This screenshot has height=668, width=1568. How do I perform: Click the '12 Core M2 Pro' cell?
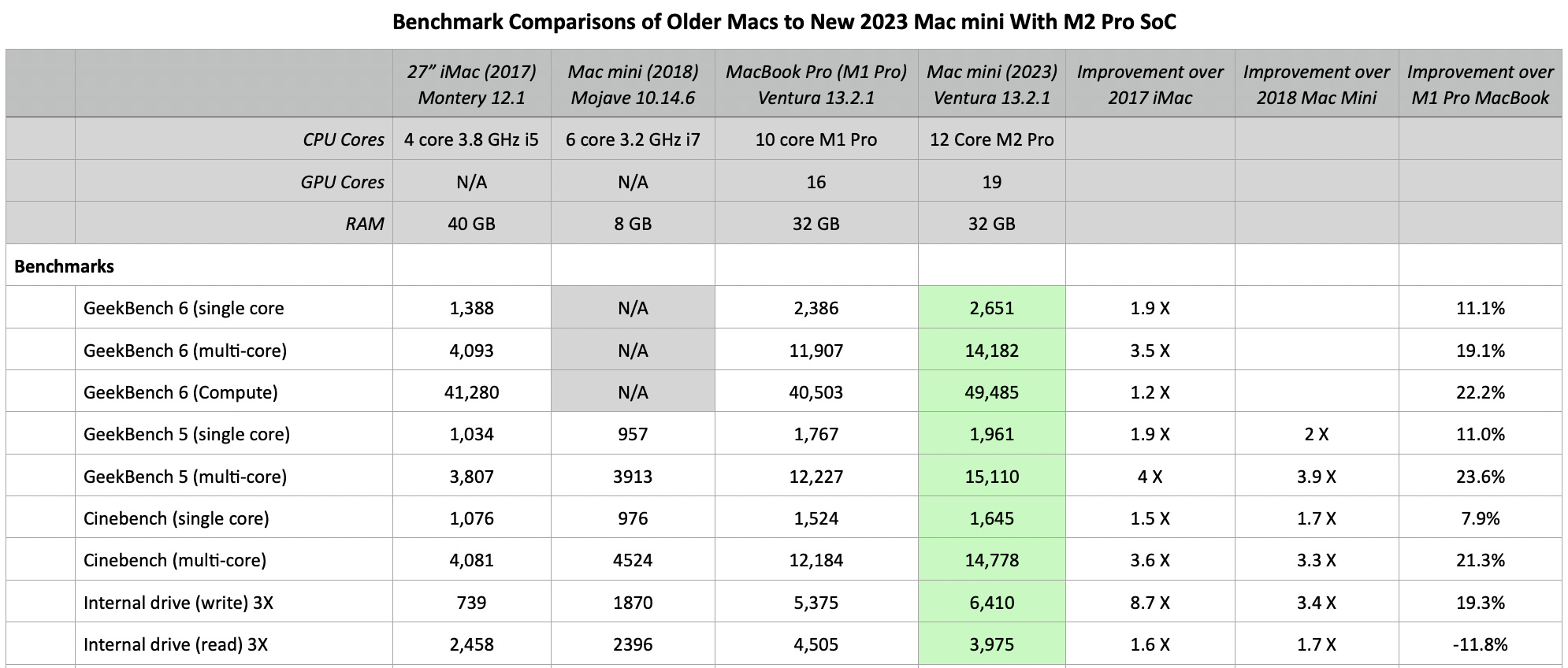click(992, 139)
